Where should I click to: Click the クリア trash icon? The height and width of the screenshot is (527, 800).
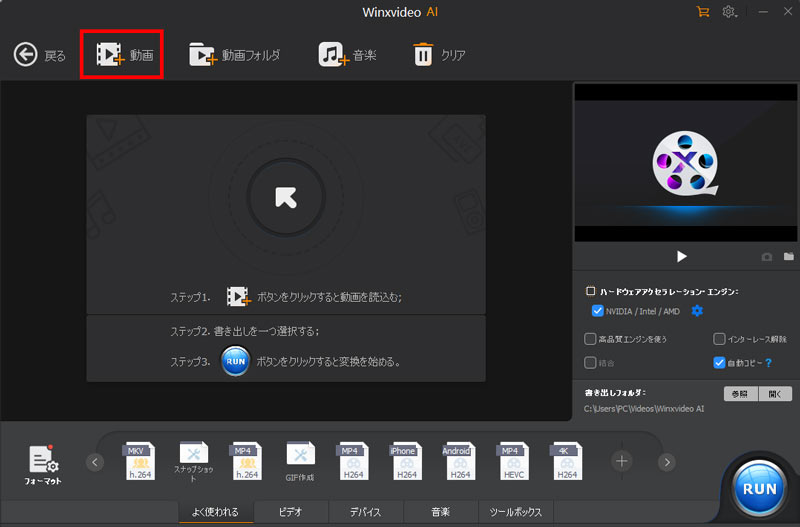pyautogui.click(x=424, y=55)
